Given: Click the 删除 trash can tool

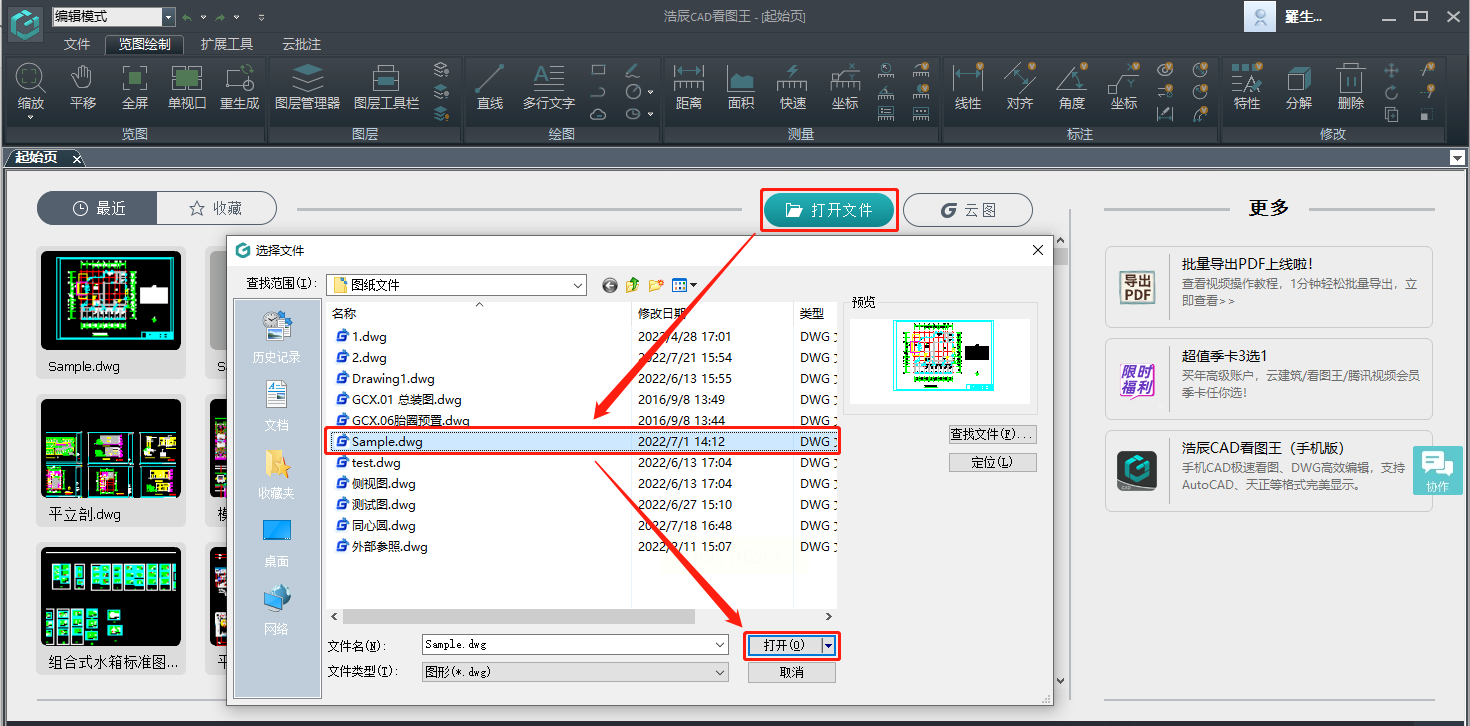Looking at the screenshot, I should (x=1351, y=86).
